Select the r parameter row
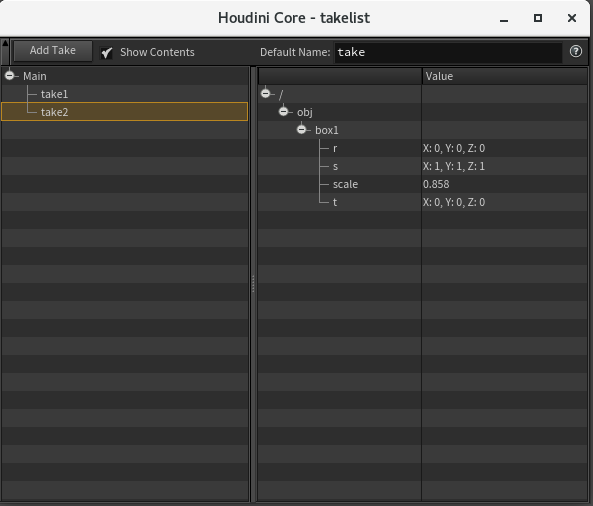Image resolution: width=593 pixels, height=506 pixels. tap(422, 148)
